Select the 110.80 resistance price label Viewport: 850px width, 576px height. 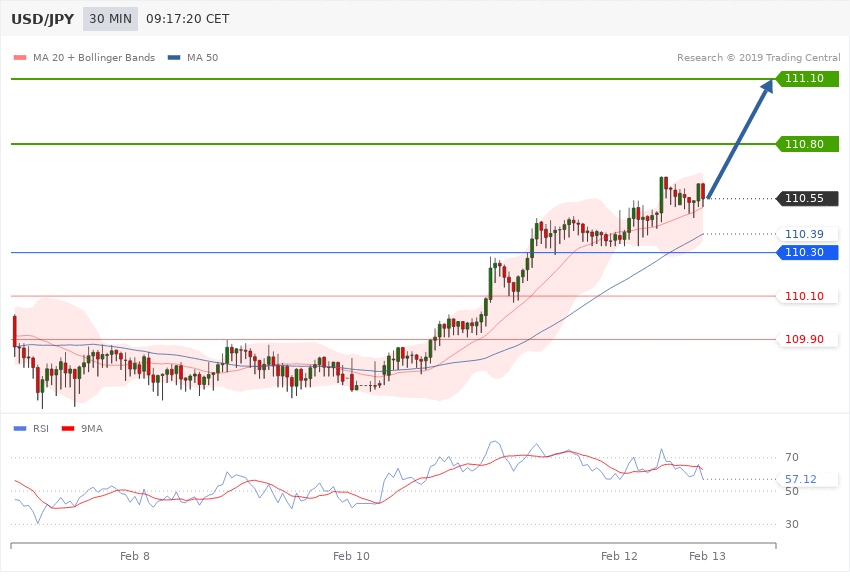pyautogui.click(x=808, y=144)
